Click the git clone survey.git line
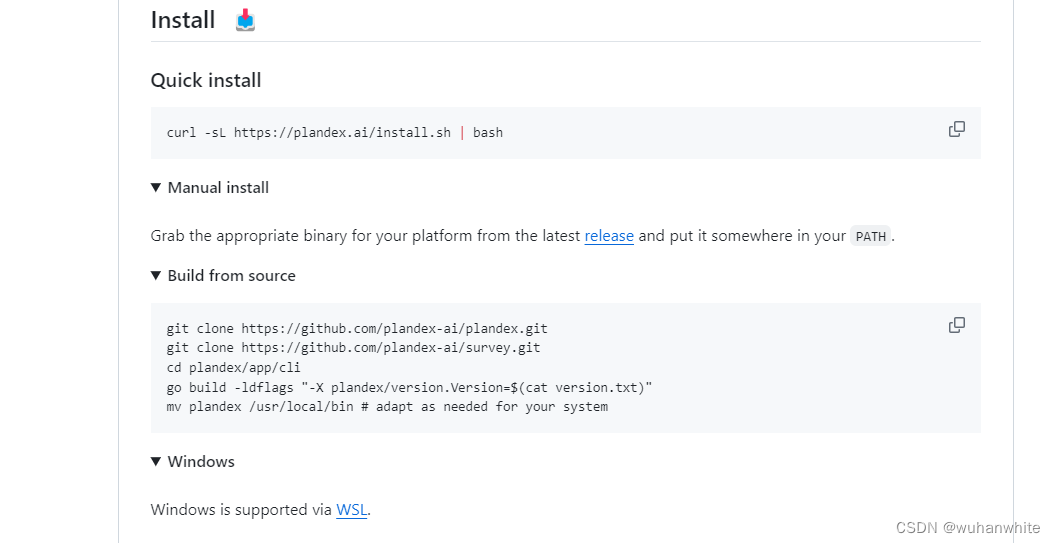Screen dimensions: 1055x543 pyautogui.click(x=353, y=348)
